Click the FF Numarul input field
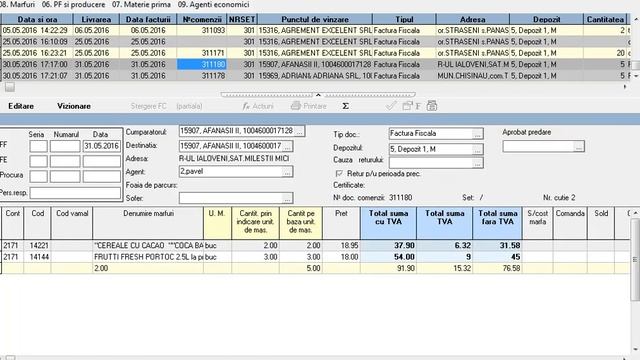Viewport: 640px width, 360px height. 65,146
